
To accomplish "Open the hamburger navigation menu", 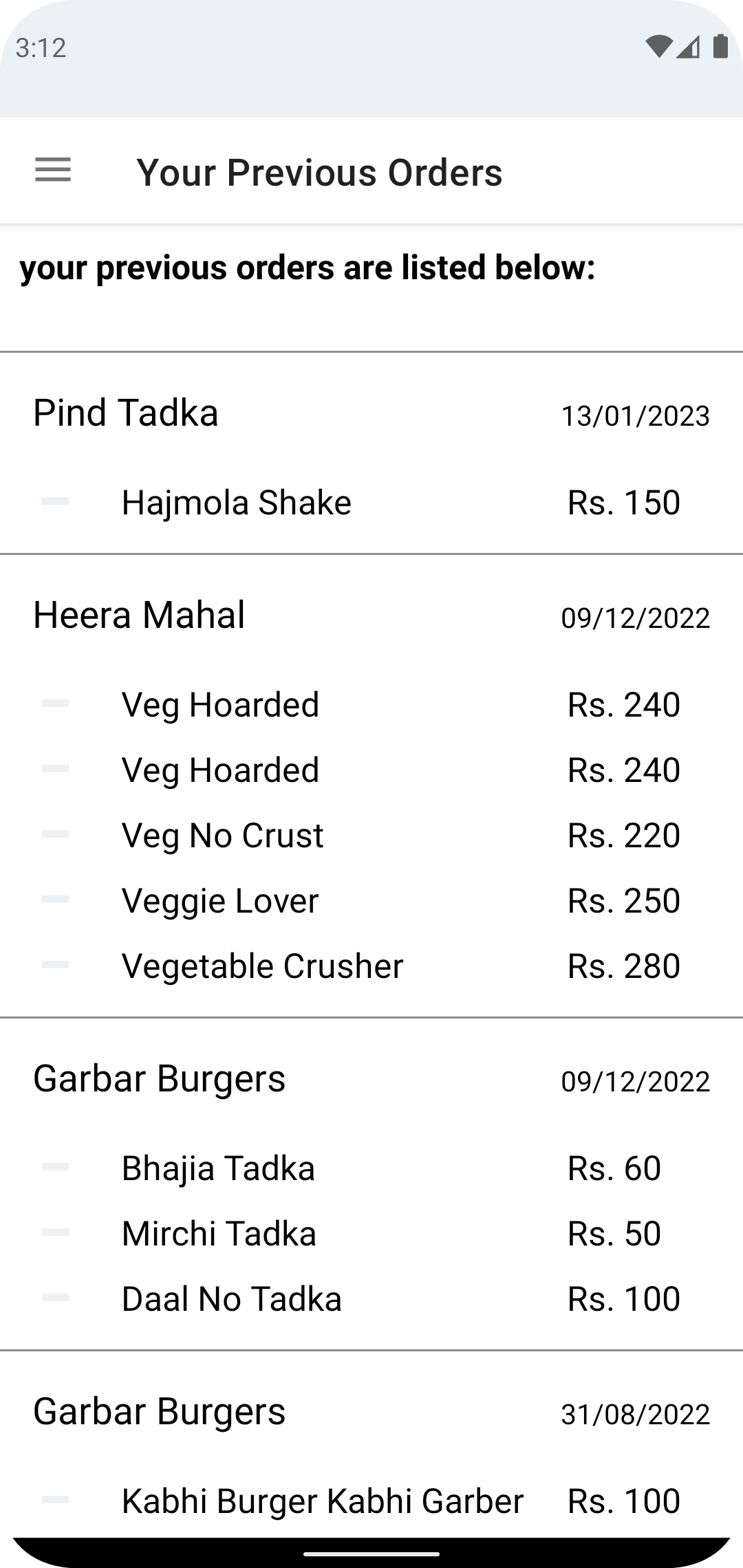I will click(53, 170).
